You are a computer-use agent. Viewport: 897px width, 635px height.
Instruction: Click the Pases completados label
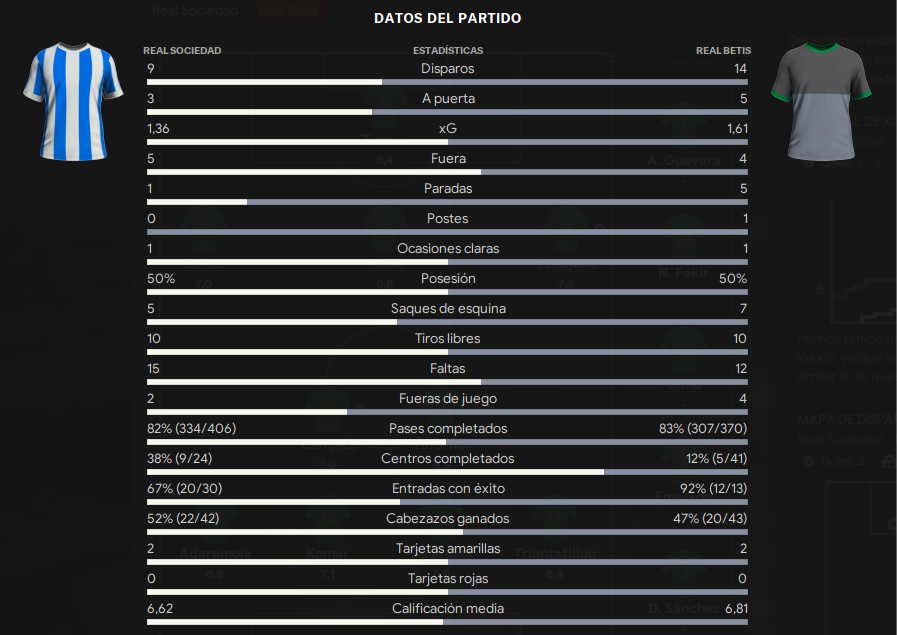[448, 428]
